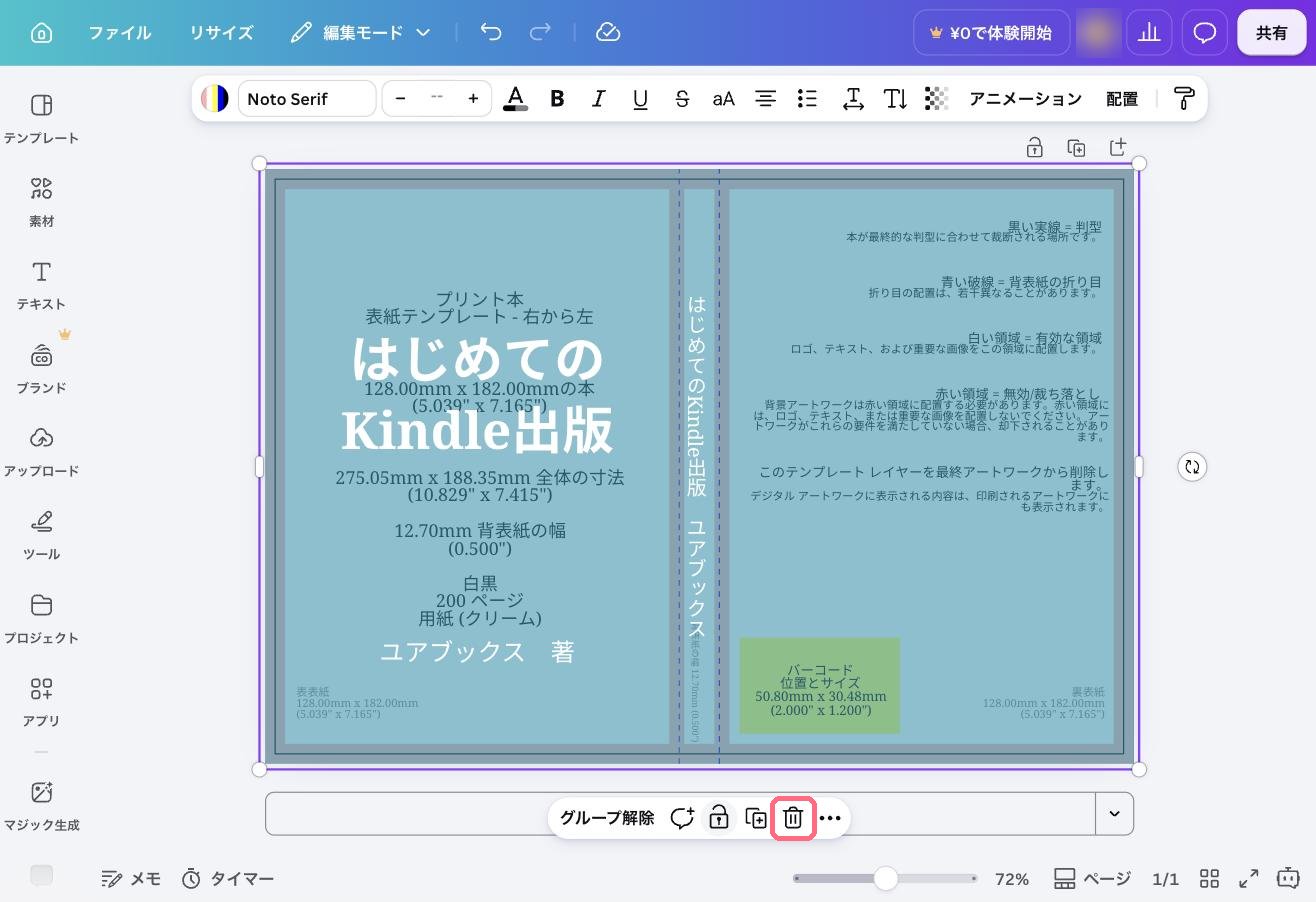Toggle vertical text direction
Image resolution: width=1316 pixels, height=902 pixels.
click(895, 98)
